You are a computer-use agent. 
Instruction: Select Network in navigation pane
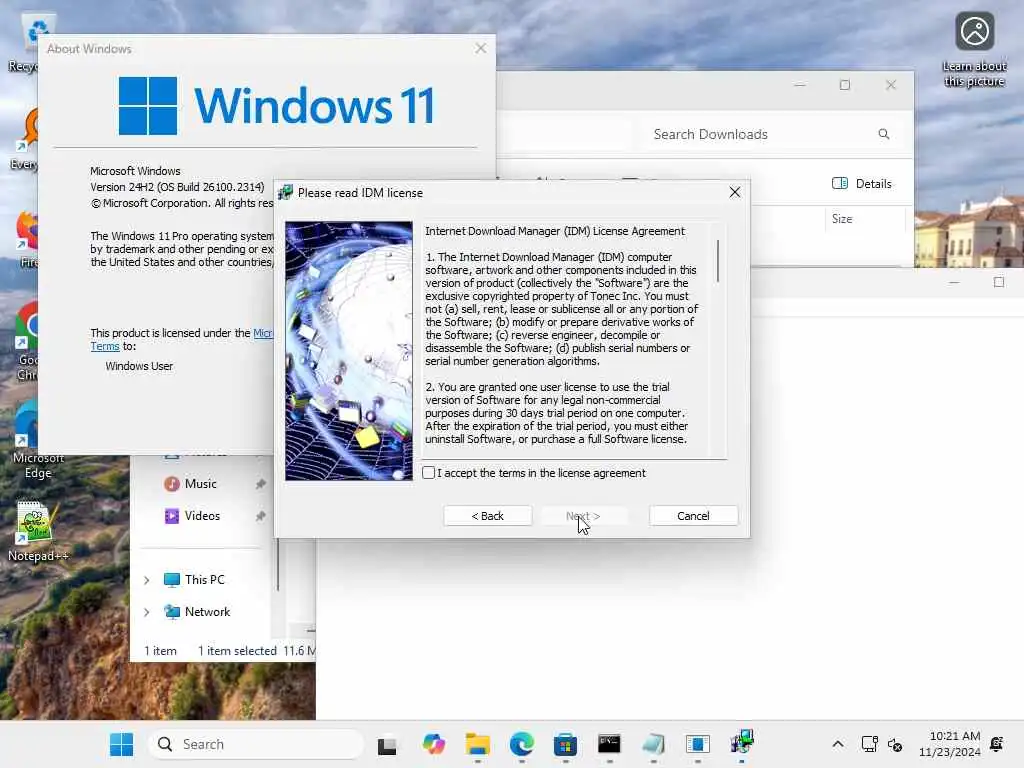(208, 612)
